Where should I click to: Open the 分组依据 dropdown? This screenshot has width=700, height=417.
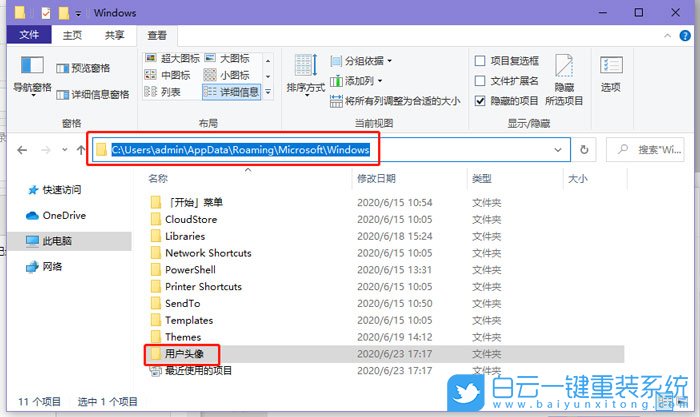pos(361,61)
